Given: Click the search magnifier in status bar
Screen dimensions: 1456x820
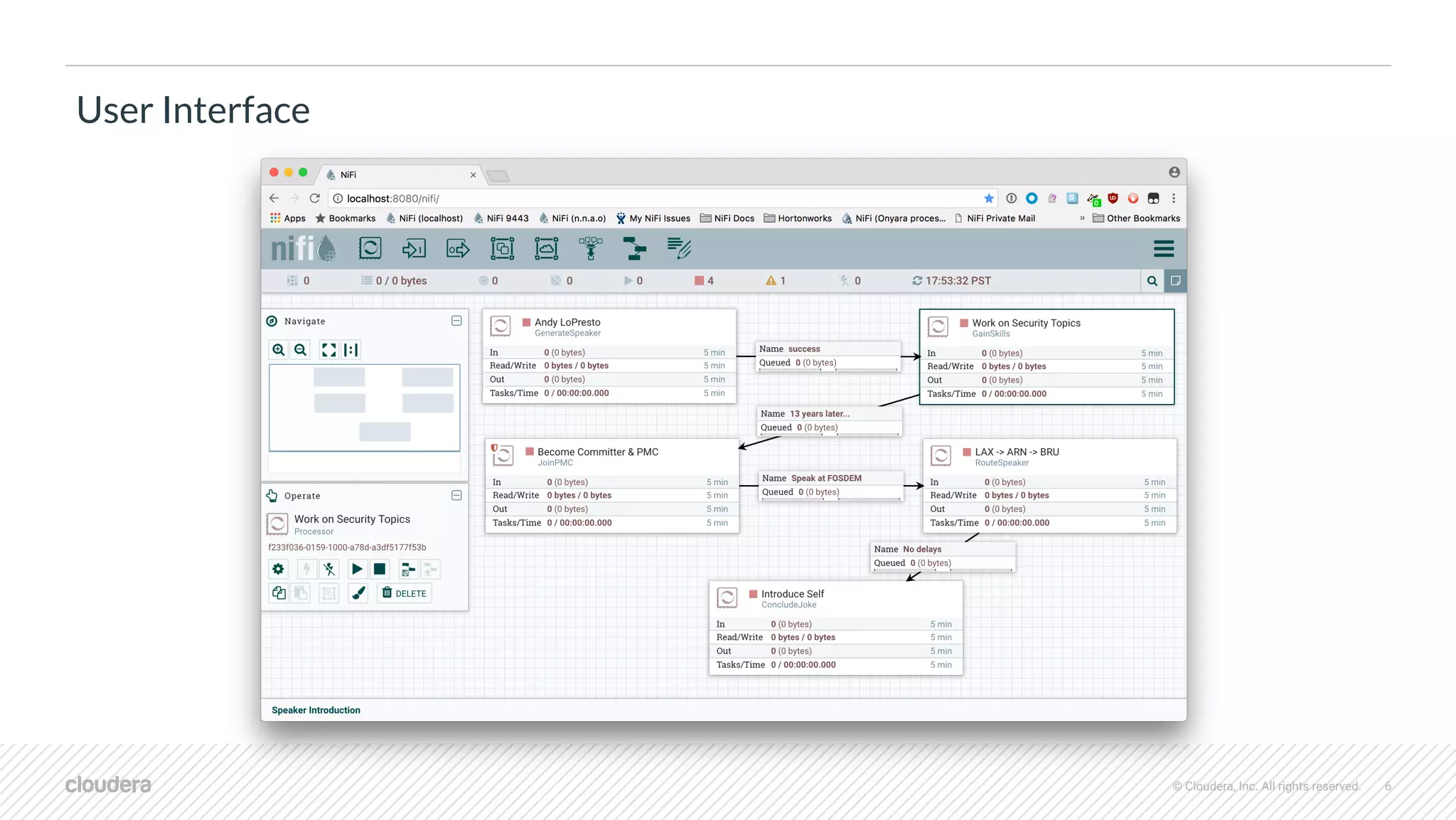Looking at the screenshot, I should 1152,281.
